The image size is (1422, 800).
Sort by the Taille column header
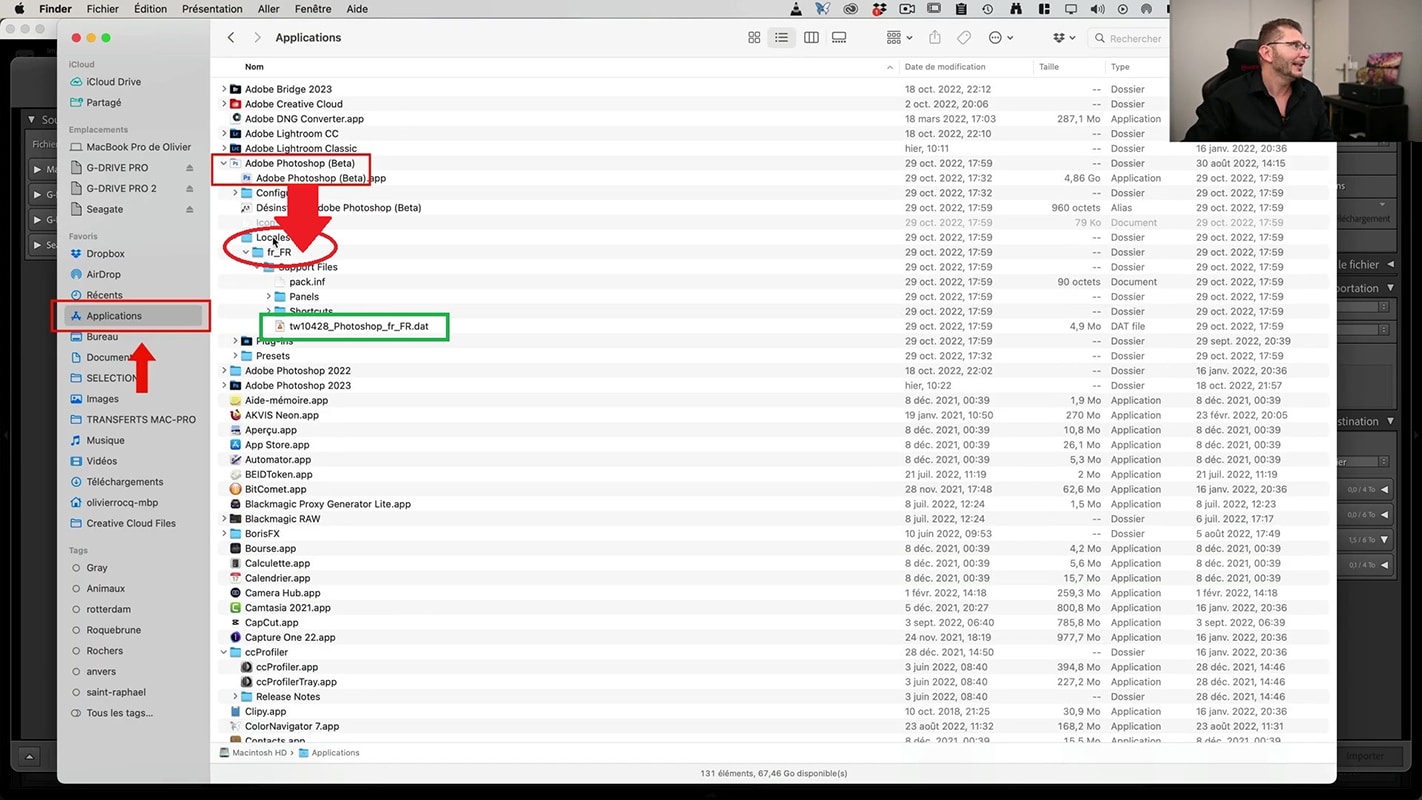(1049, 67)
